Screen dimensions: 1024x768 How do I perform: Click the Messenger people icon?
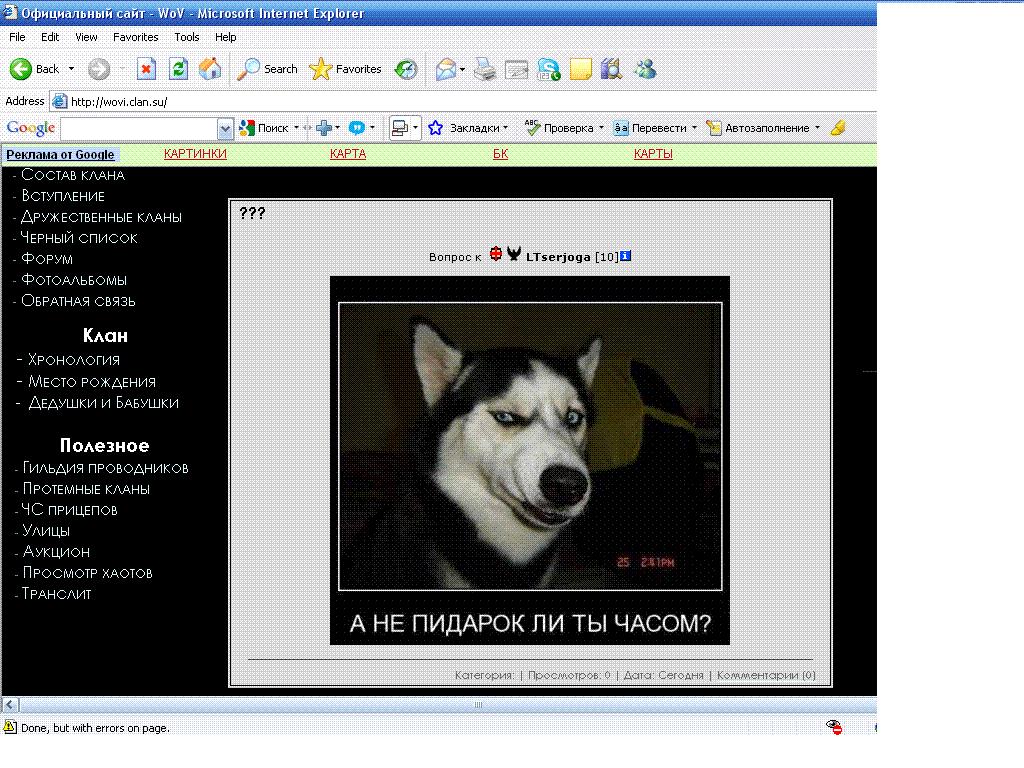[x=645, y=69]
